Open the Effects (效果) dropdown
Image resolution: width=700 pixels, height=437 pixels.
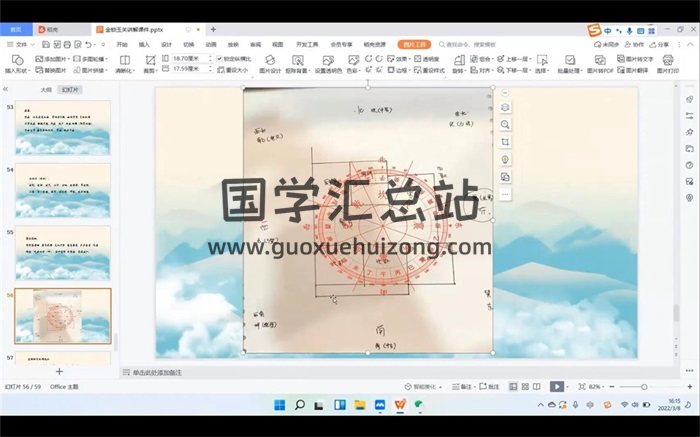(398, 59)
